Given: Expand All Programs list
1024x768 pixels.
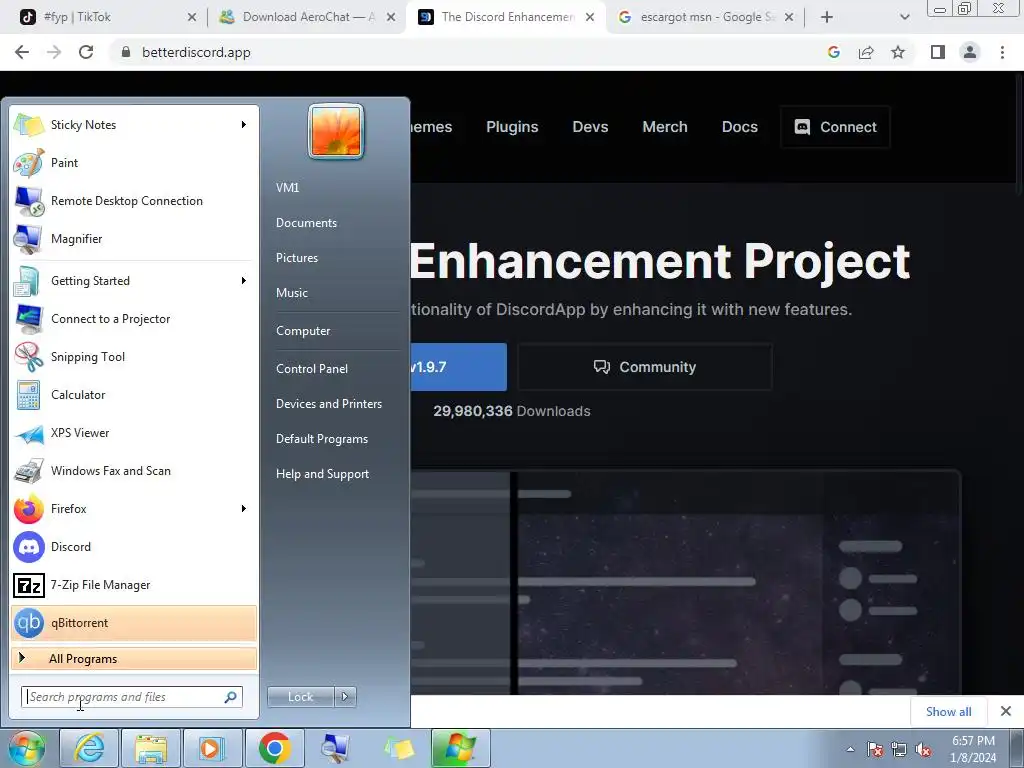Looking at the screenshot, I should point(134,658).
